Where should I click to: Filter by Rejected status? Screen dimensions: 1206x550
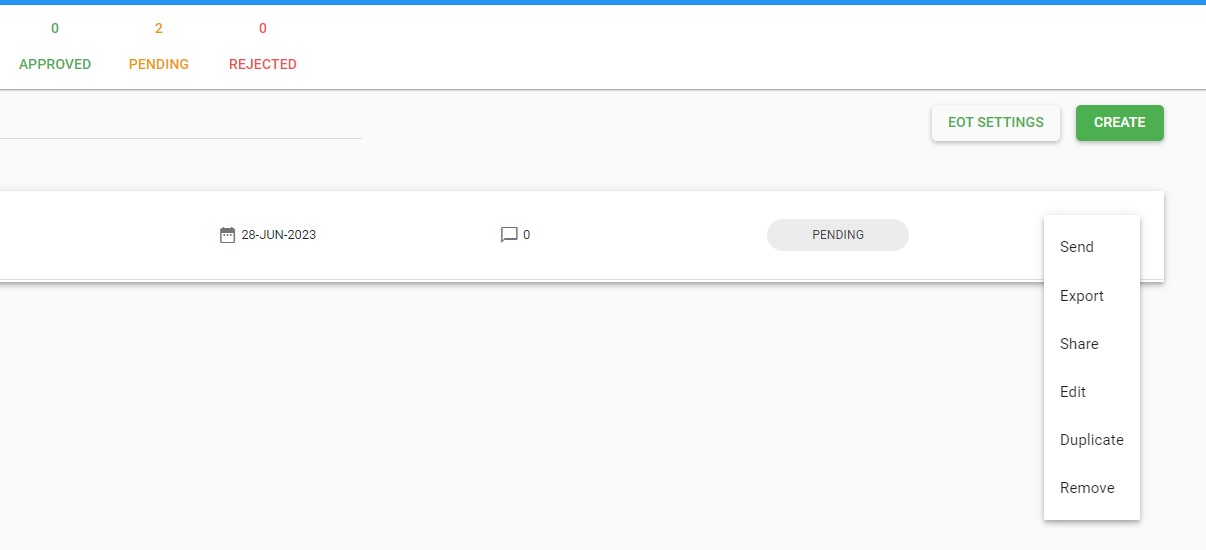point(263,64)
